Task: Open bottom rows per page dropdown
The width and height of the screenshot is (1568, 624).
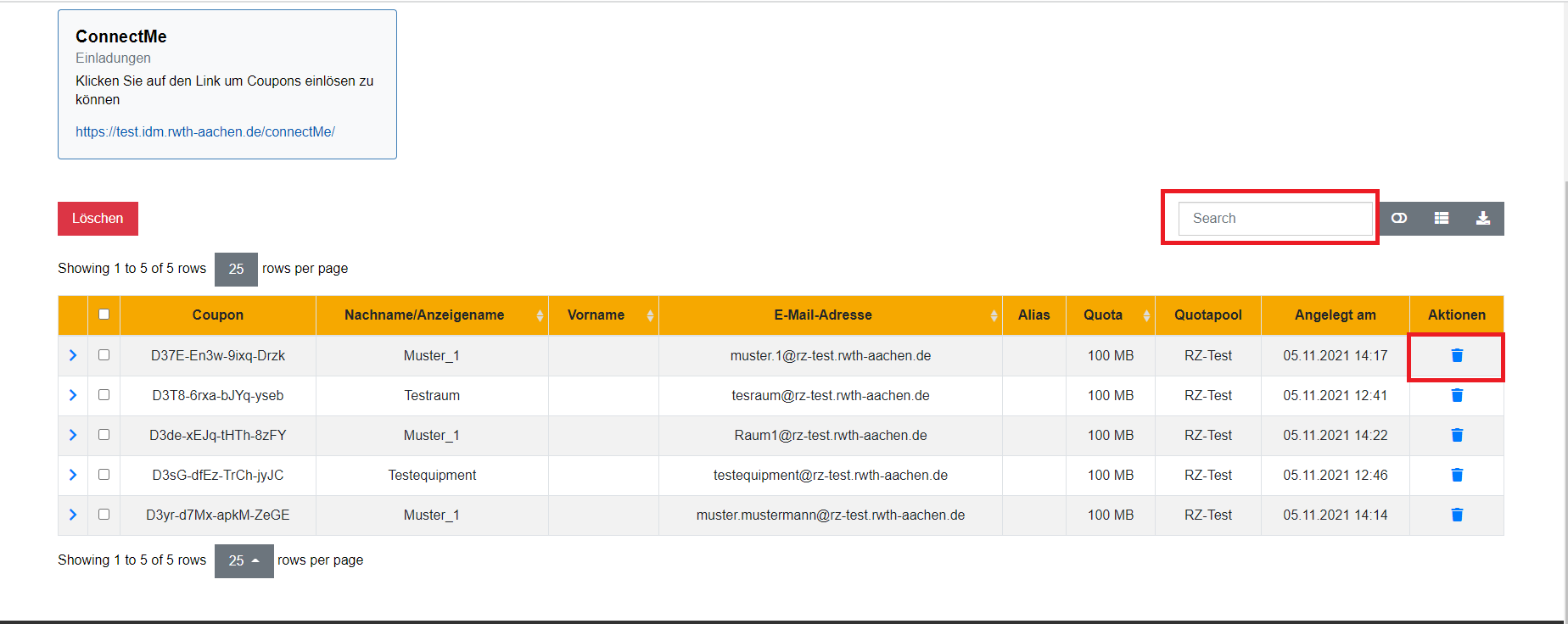Action: [x=244, y=561]
